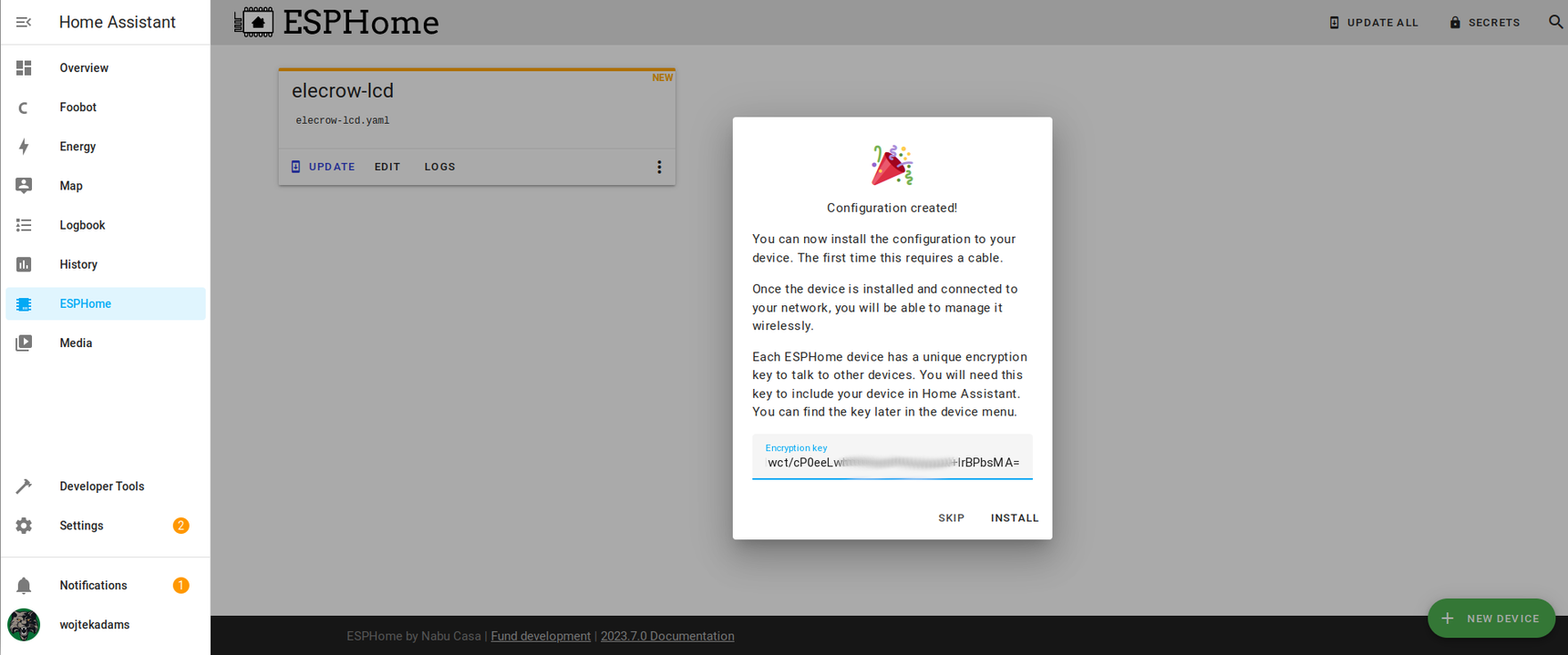1568x655 pixels.
Task: Click UPDATE ALL in header
Action: (1374, 23)
